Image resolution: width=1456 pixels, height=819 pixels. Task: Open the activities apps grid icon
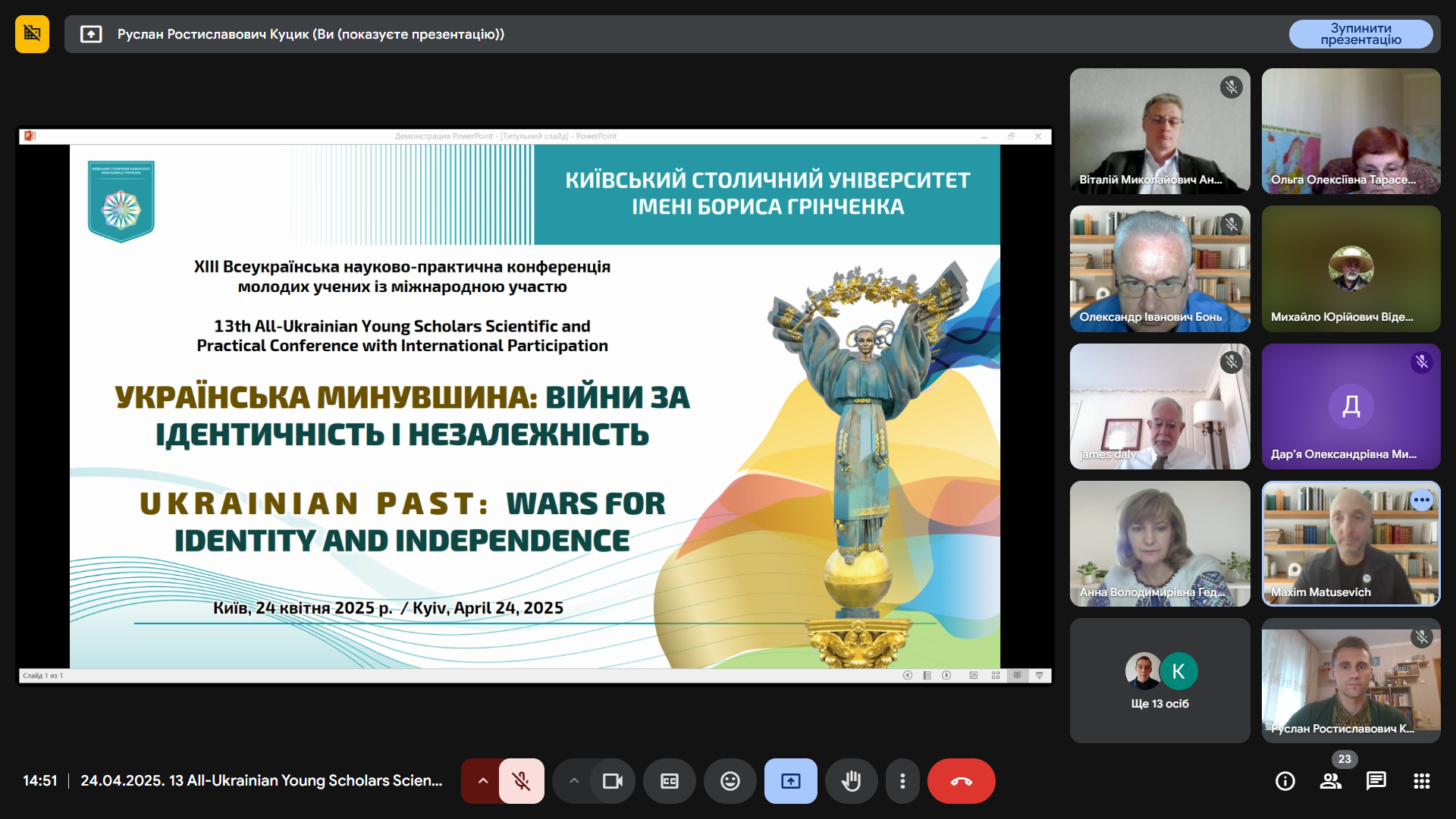coord(1422,781)
